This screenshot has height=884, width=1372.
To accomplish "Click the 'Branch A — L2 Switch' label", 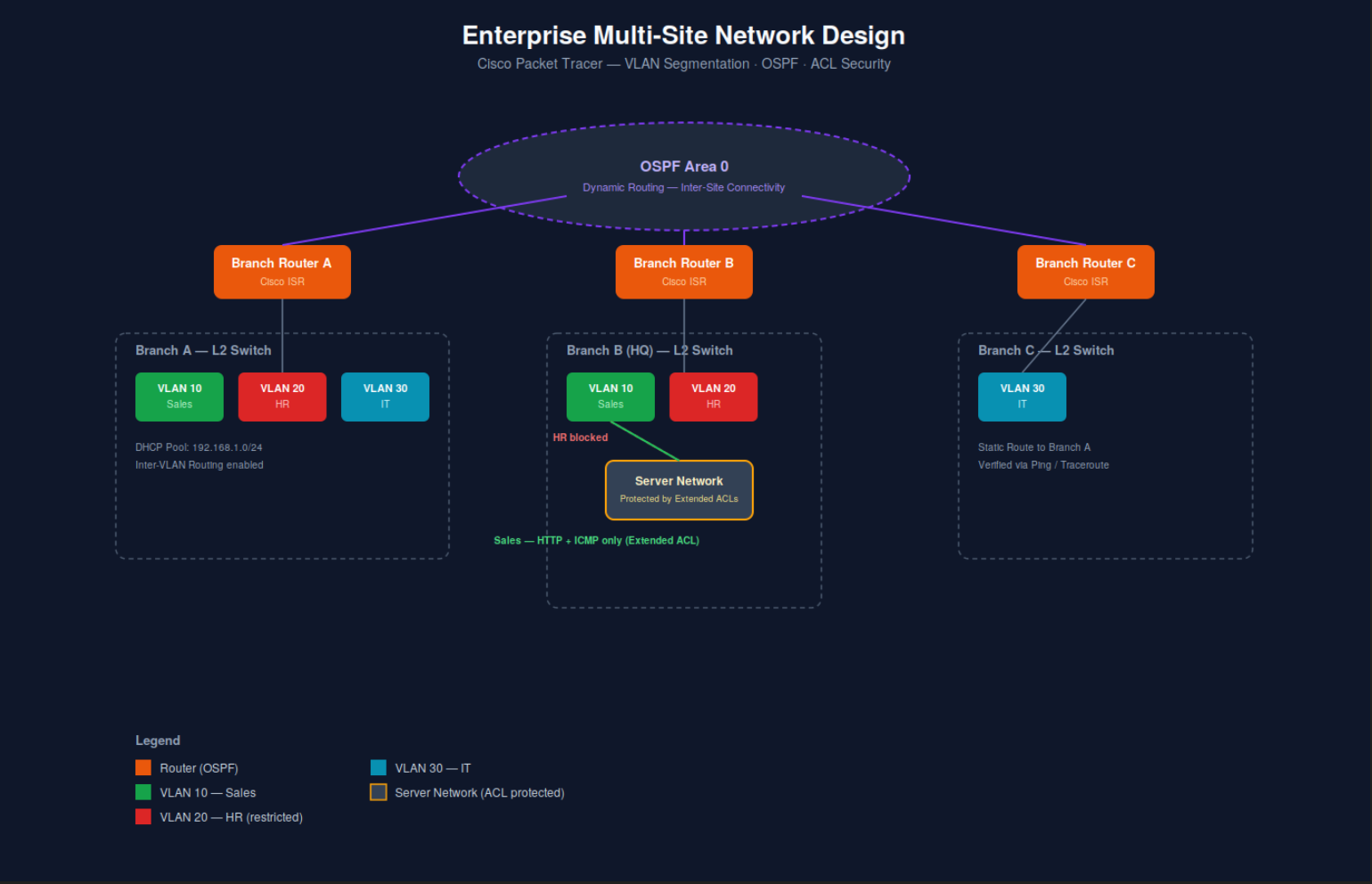I will tap(203, 350).
